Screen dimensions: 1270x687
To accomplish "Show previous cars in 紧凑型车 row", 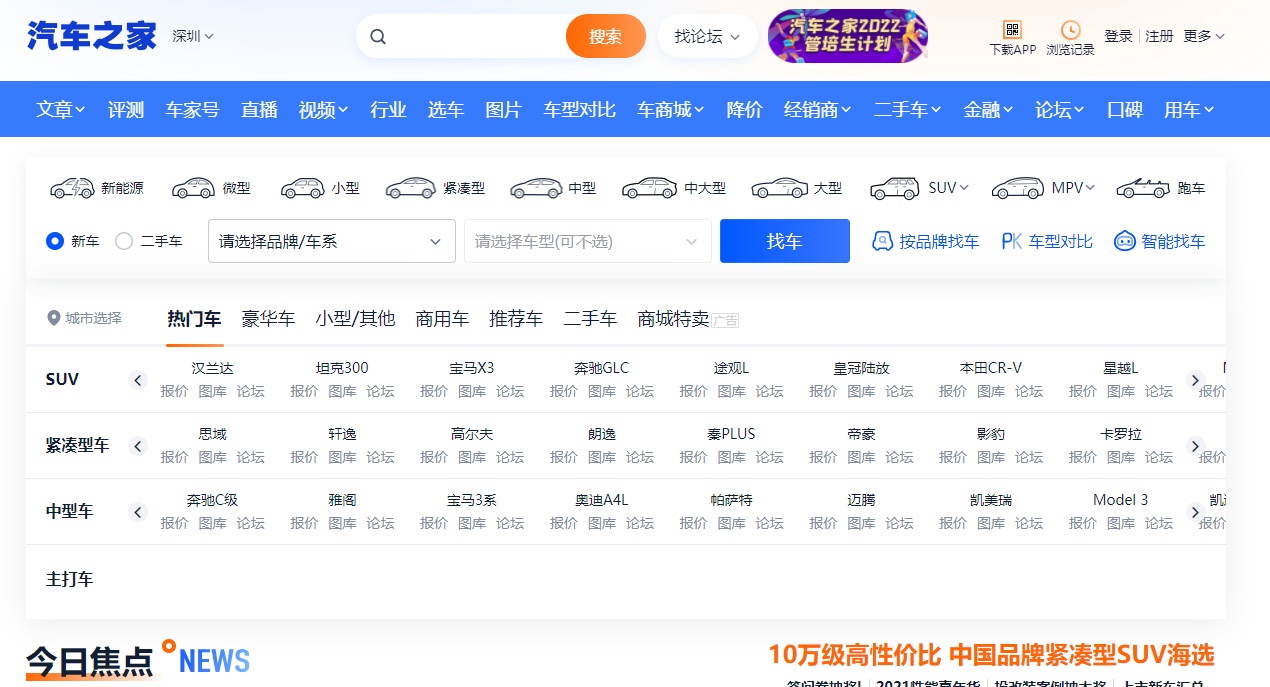I will coord(138,446).
